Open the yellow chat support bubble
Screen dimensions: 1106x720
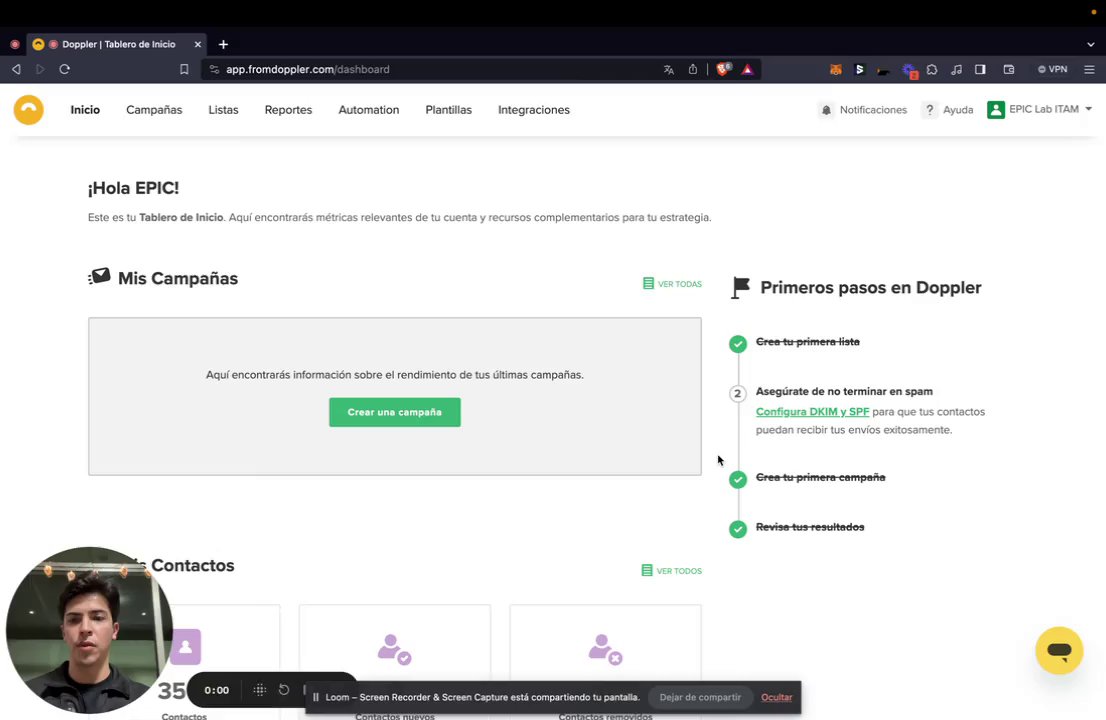(x=1059, y=650)
